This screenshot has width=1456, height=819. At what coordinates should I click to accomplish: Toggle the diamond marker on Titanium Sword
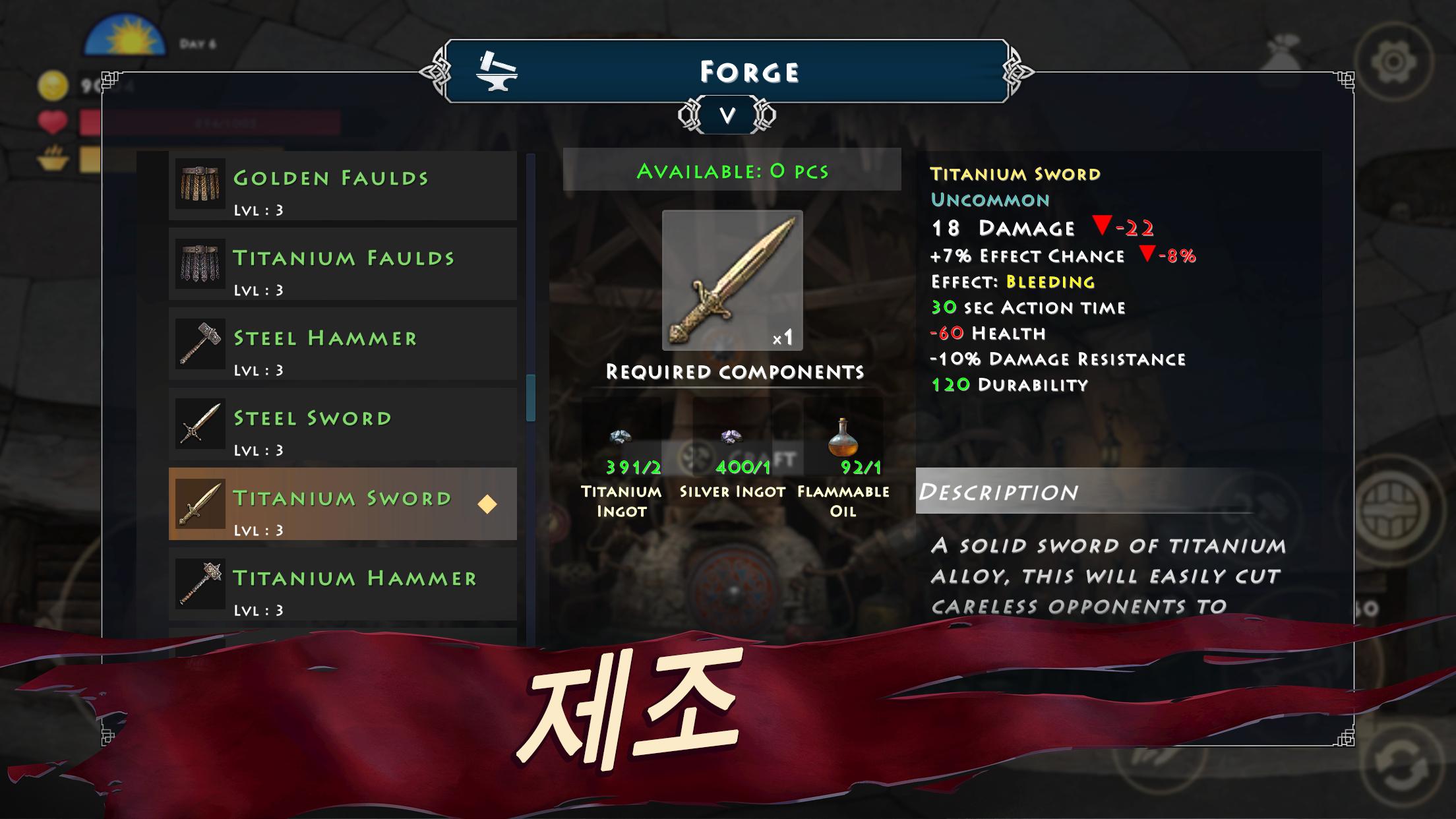487,504
